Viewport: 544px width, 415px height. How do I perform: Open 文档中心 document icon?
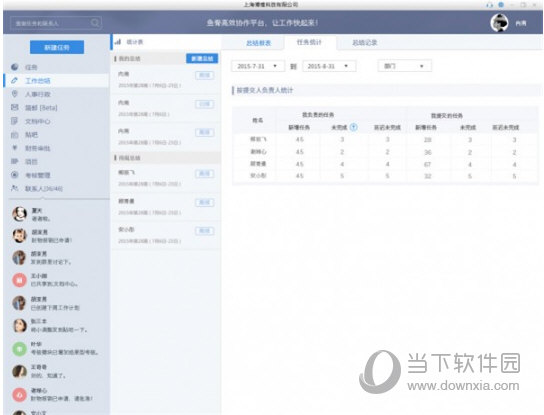(15, 121)
